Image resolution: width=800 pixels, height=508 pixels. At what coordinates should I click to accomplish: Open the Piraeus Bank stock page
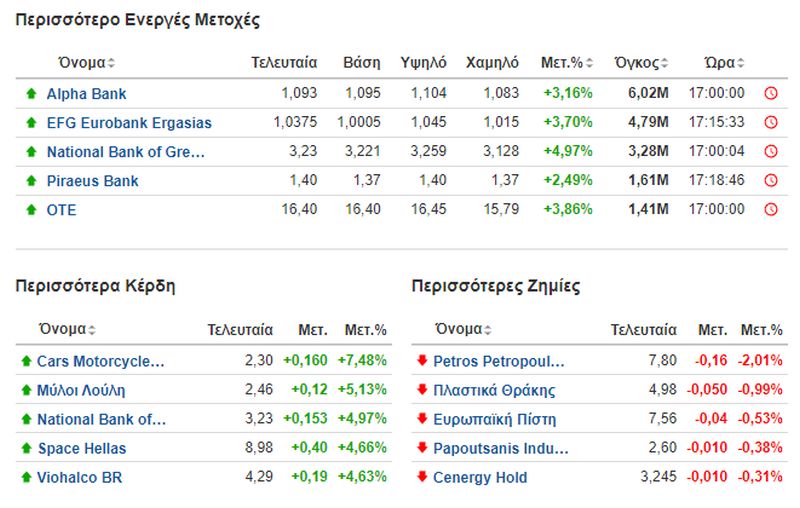92,181
